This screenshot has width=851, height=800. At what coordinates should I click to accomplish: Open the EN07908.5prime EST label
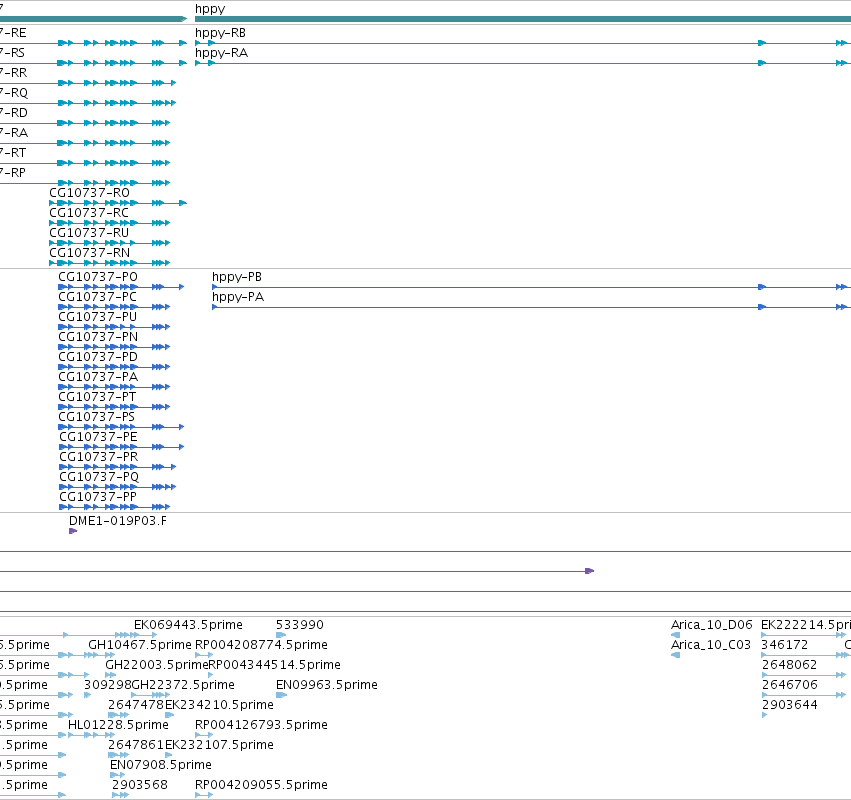pos(161,766)
